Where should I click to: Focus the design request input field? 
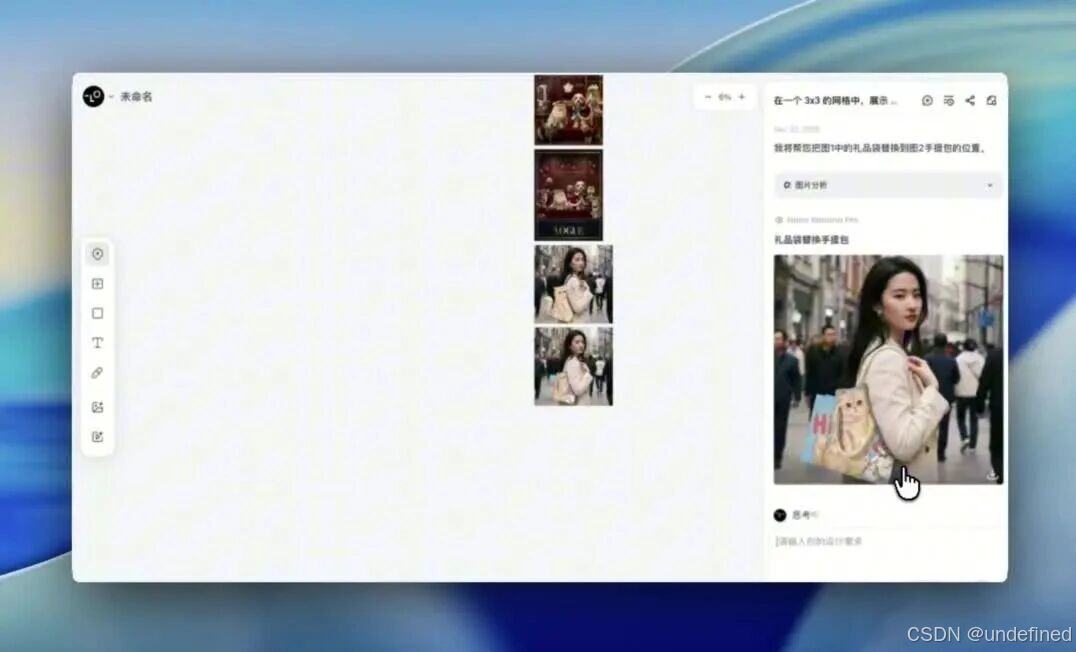pyautogui.click(x=885, y=542)
